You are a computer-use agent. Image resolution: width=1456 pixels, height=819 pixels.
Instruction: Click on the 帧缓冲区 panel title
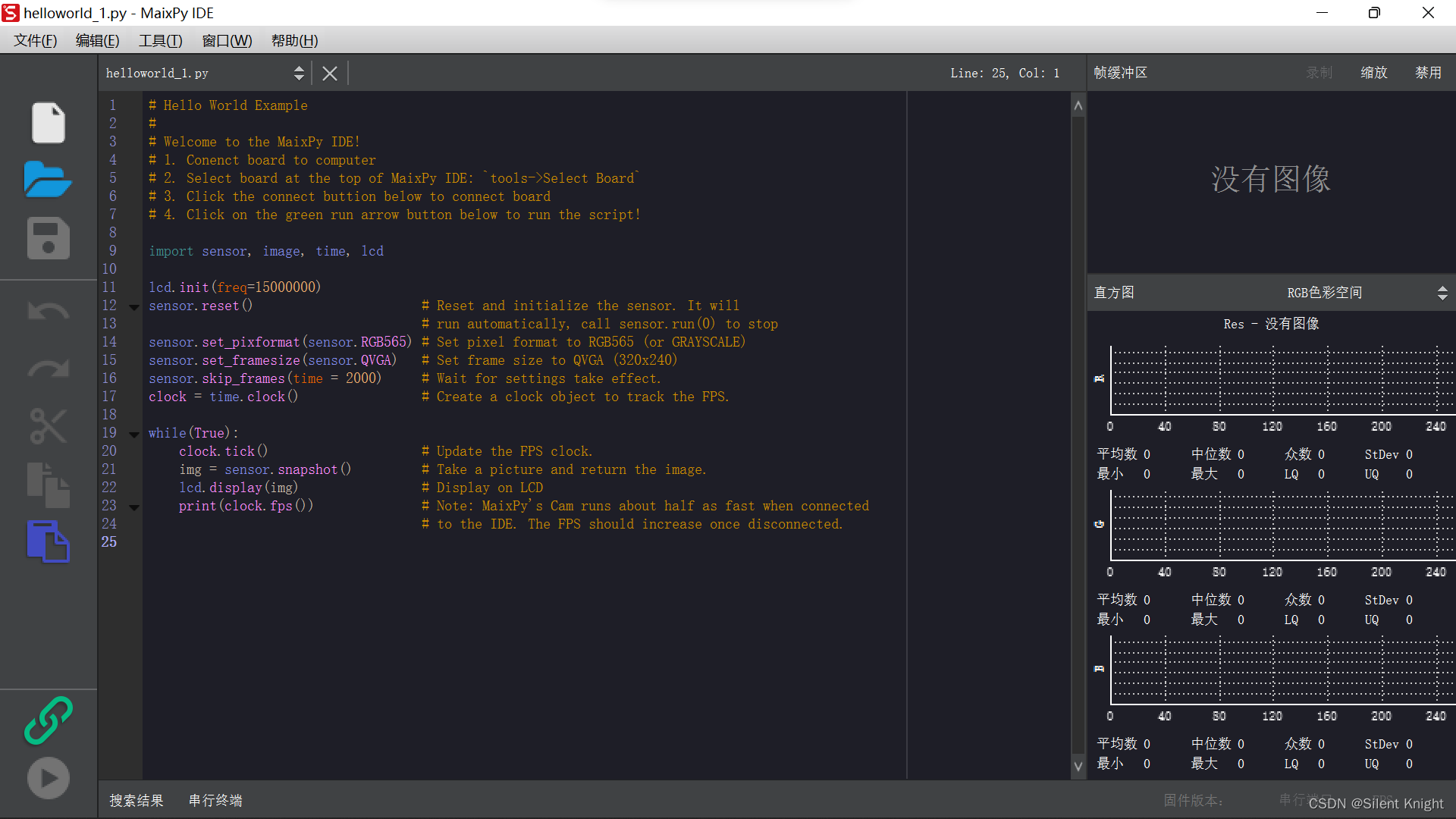[x=1121, y=73]
